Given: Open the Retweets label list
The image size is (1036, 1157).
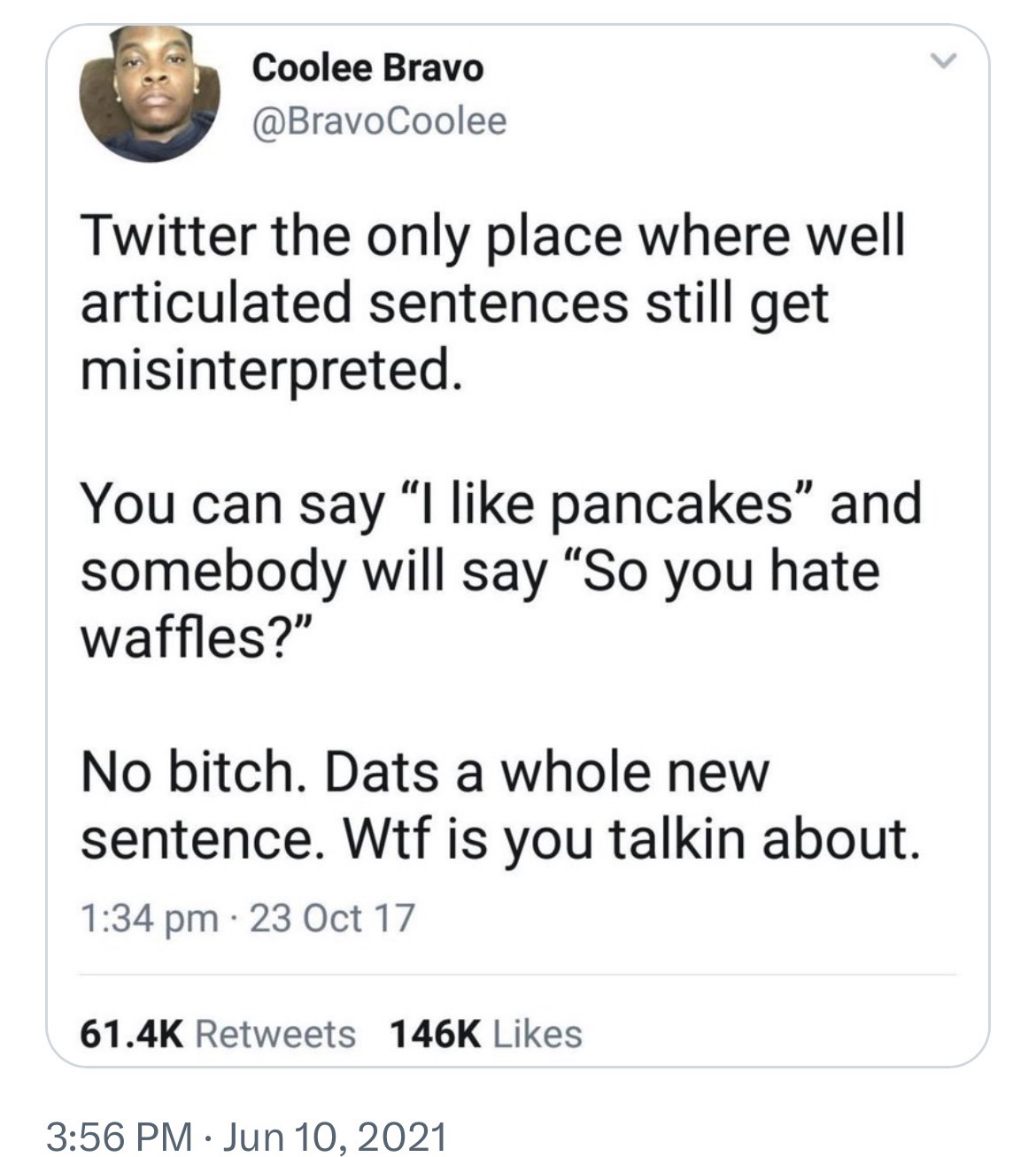Looking at the screenshot, I should pos(274,1032).
